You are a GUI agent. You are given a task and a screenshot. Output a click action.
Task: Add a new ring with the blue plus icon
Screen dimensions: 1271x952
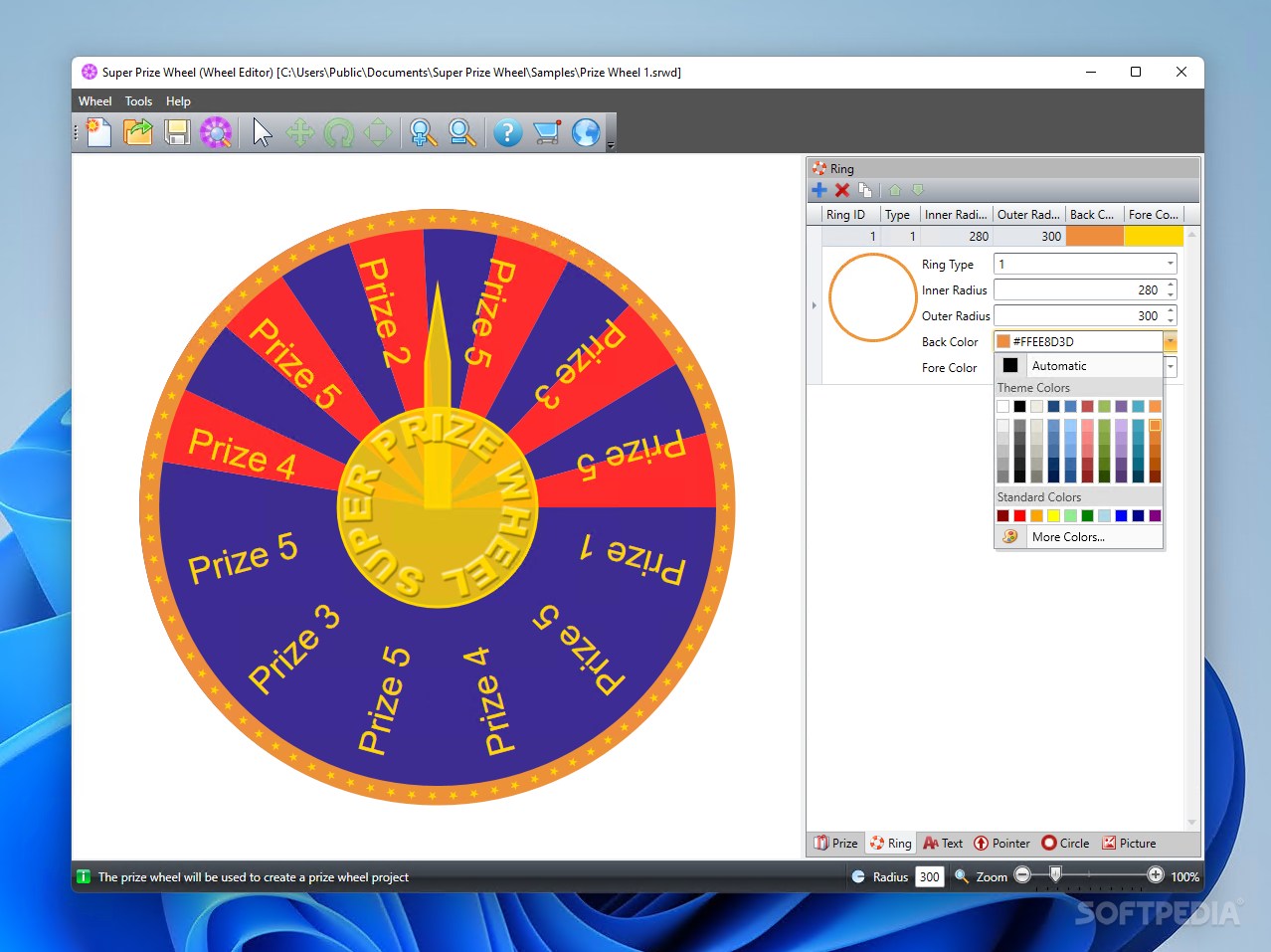819,190
